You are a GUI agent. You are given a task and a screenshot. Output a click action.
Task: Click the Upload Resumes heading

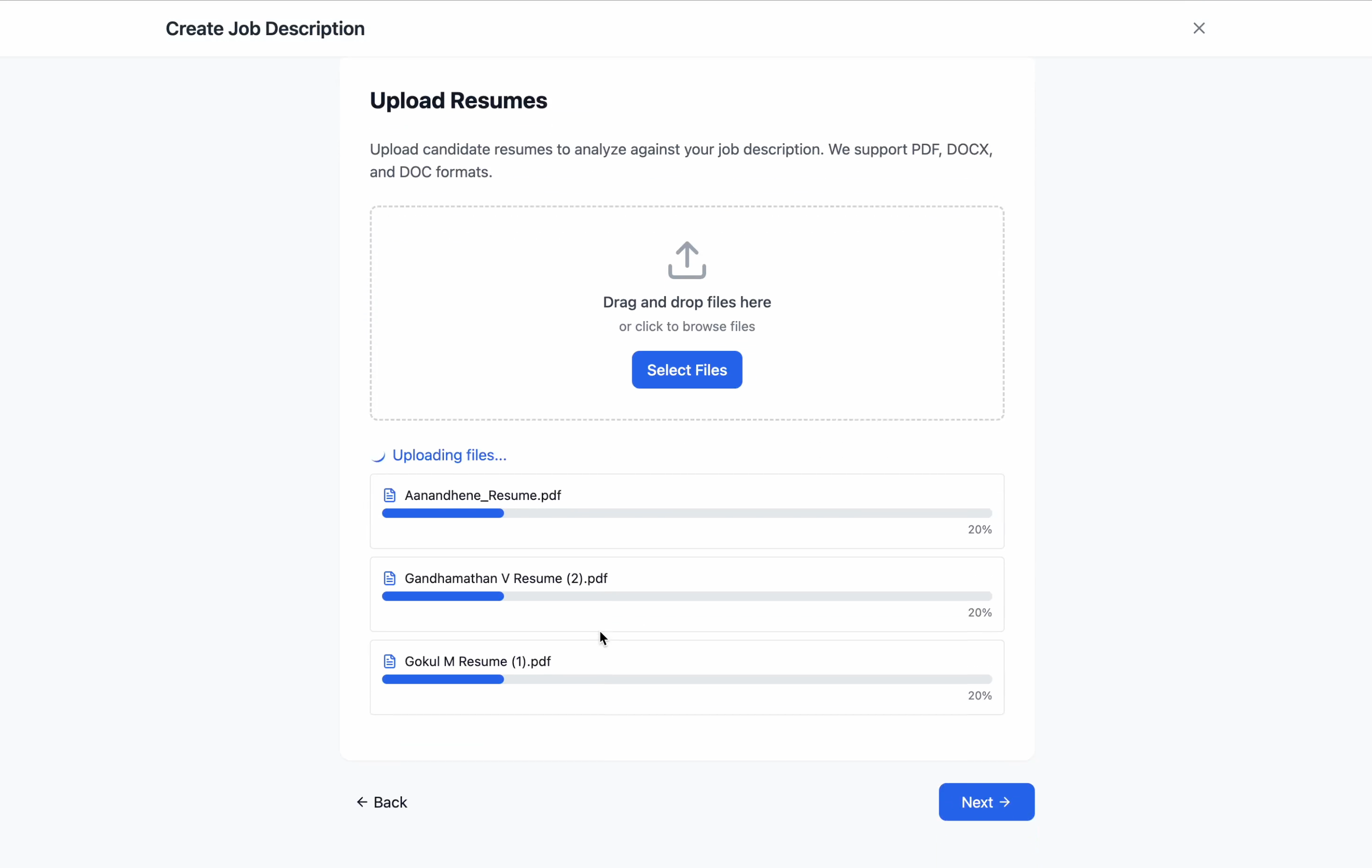[x=458, y=100]
